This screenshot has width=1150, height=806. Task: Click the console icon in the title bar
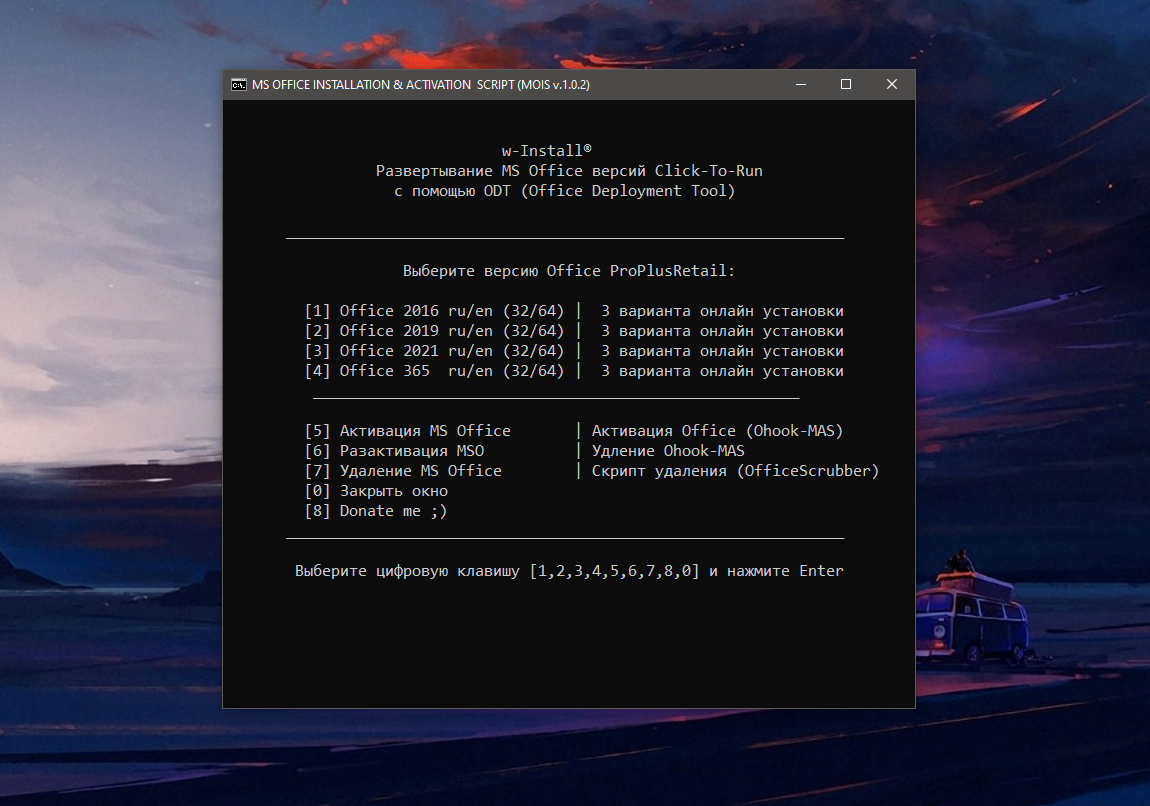pos(238,84)
